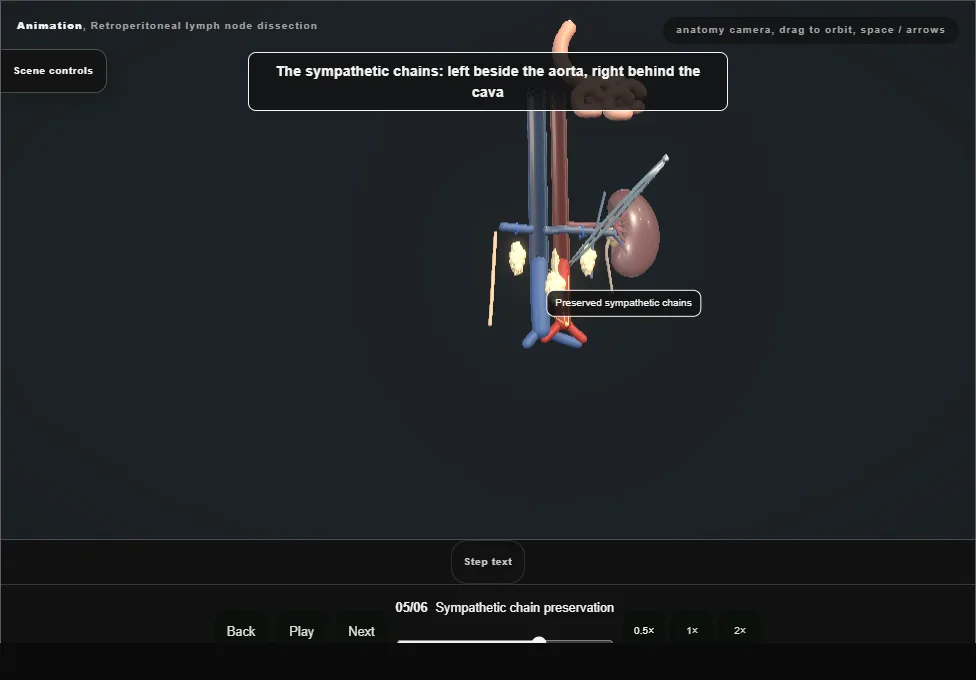Click the anatomy camera hint pill
Screen dimensions: 976x680
pyautogui.click(x=810, y=30)
